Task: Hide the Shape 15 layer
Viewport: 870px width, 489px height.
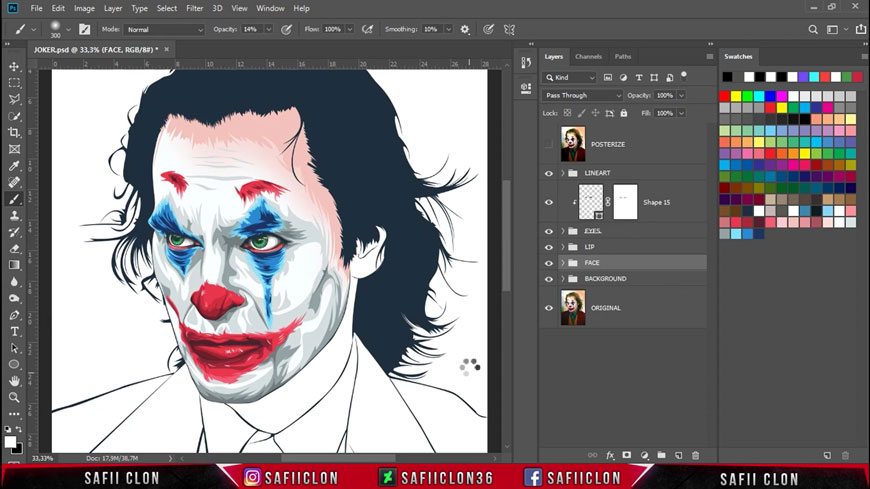Action: click(549, 203)
